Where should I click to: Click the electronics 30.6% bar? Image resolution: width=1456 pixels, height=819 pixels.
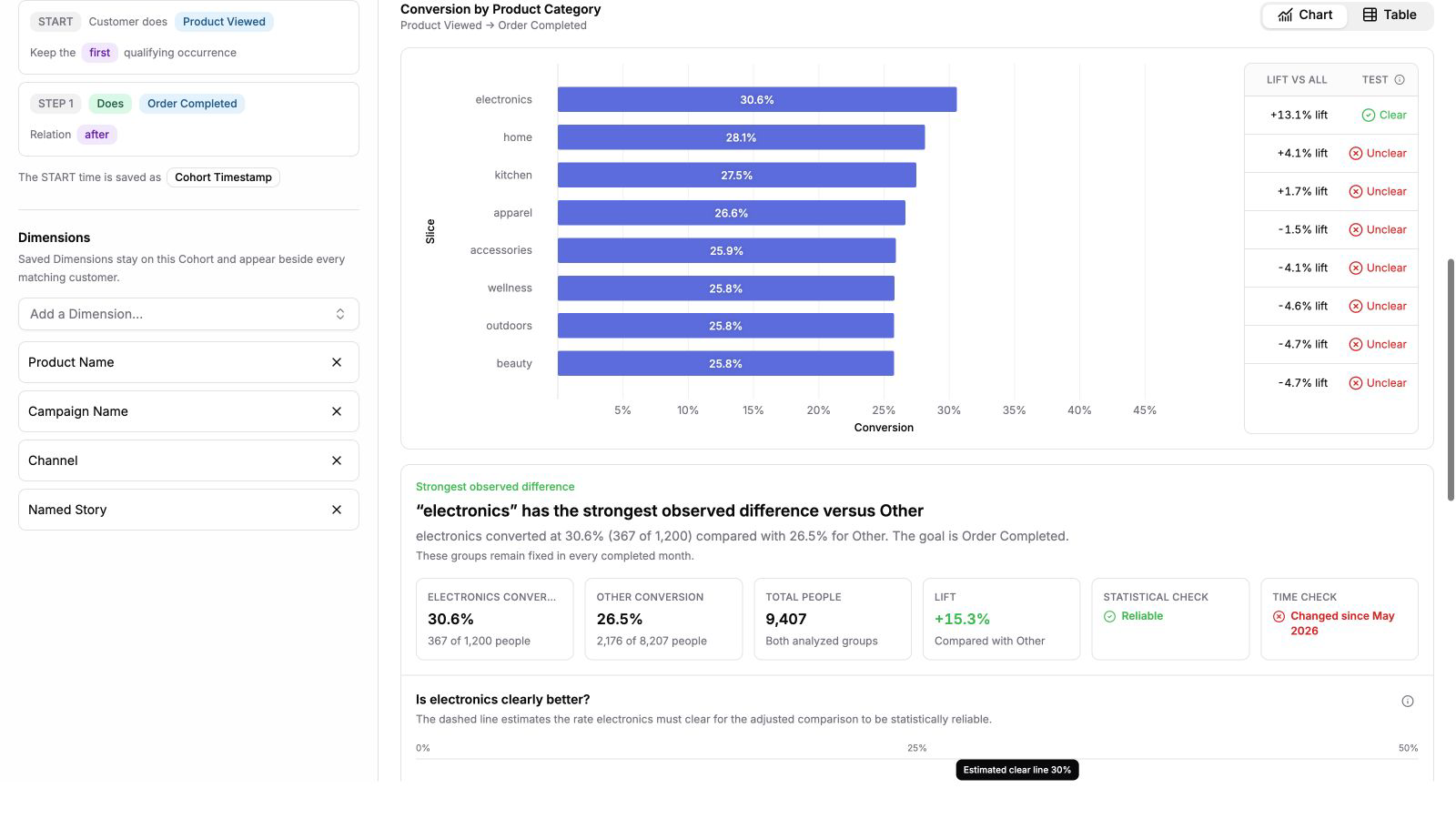[x=757, y=100]
